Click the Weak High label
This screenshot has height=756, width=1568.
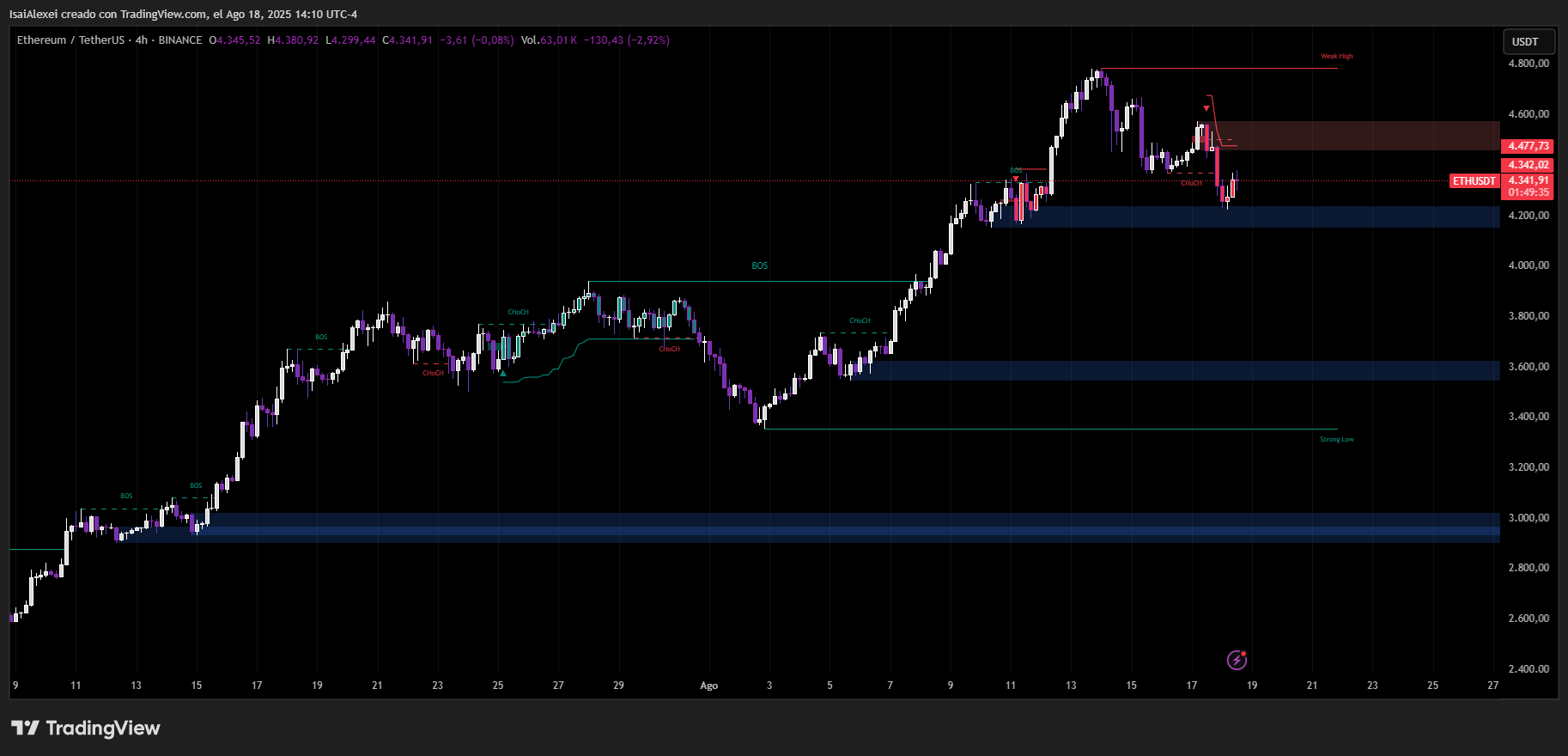1336,57
